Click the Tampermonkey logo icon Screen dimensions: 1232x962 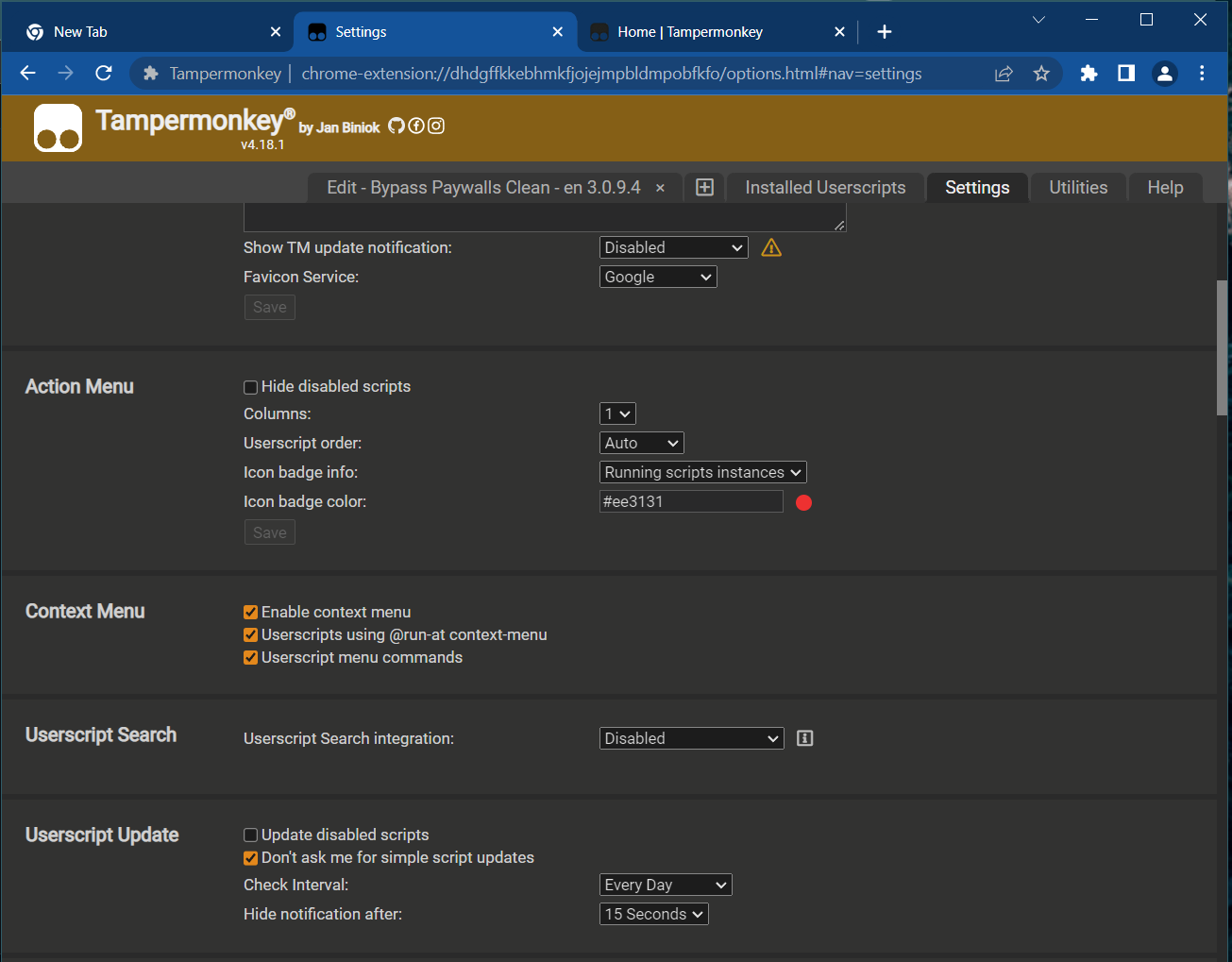58,127
